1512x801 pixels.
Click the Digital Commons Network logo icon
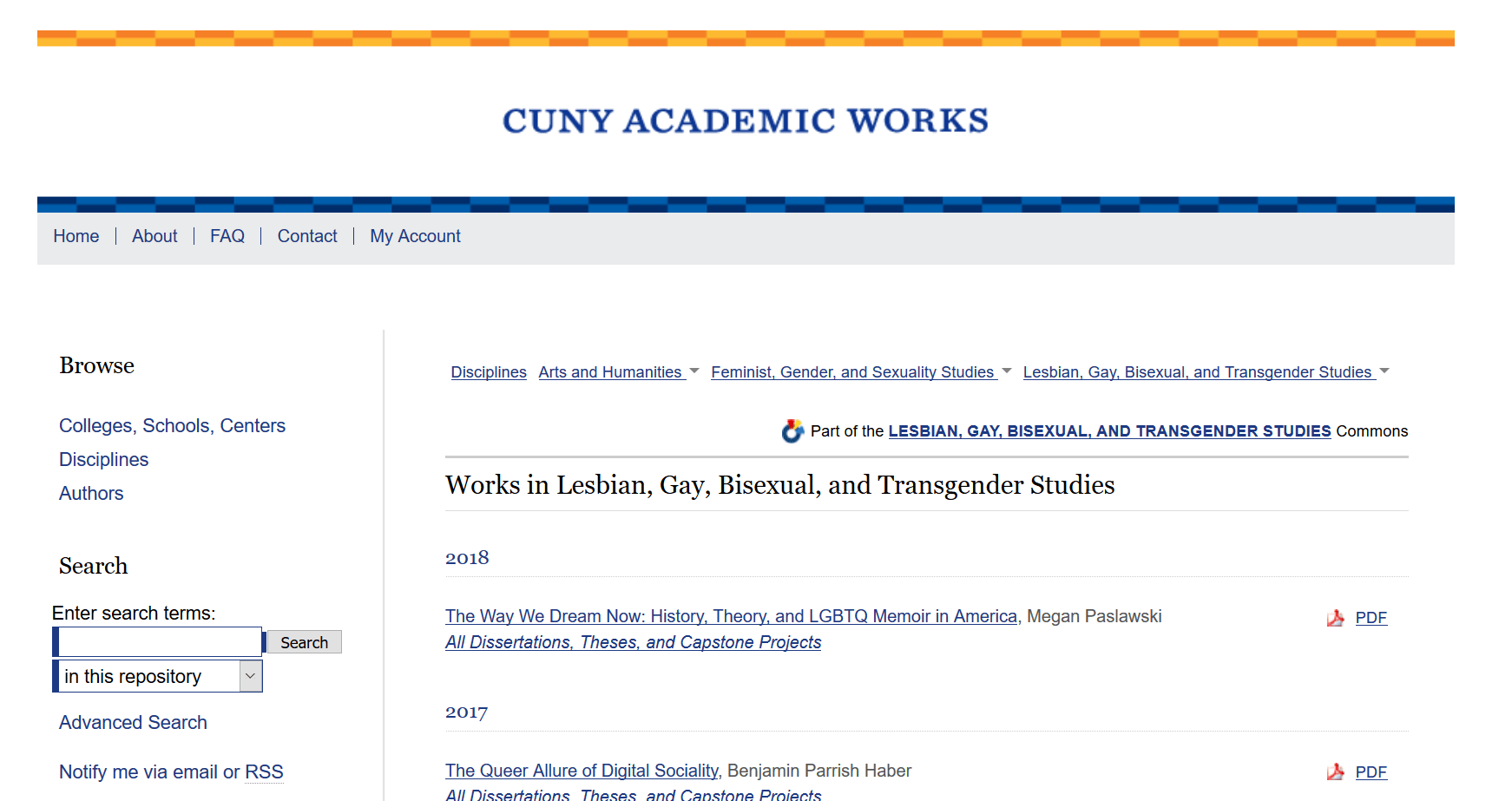click(x=792, y=430)
